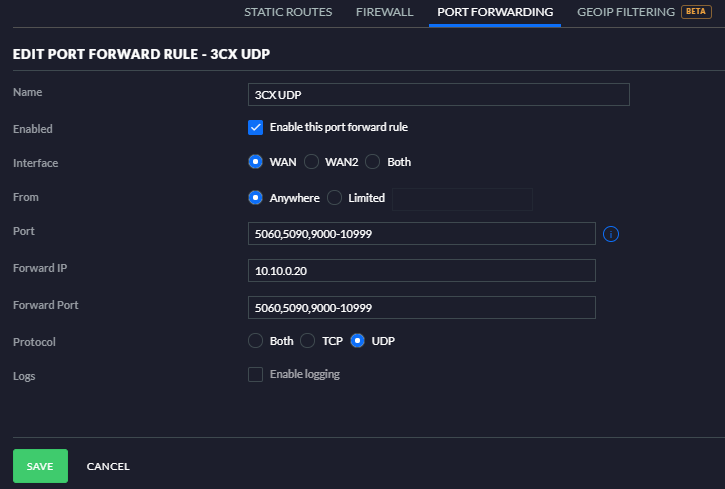Enable logging checkbox
Image resolution: width=725 pixels, height=489 pixels.
(255, 374)
